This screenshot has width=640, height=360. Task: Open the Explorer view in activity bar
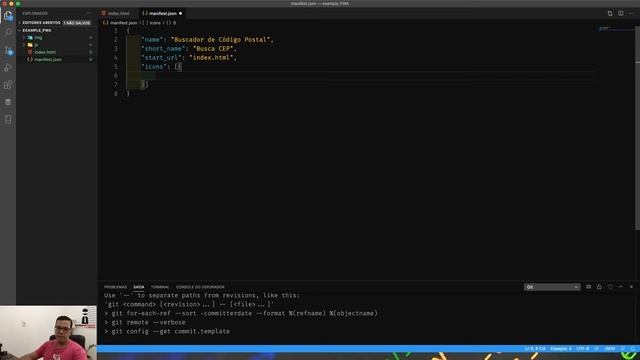point(8,16)
